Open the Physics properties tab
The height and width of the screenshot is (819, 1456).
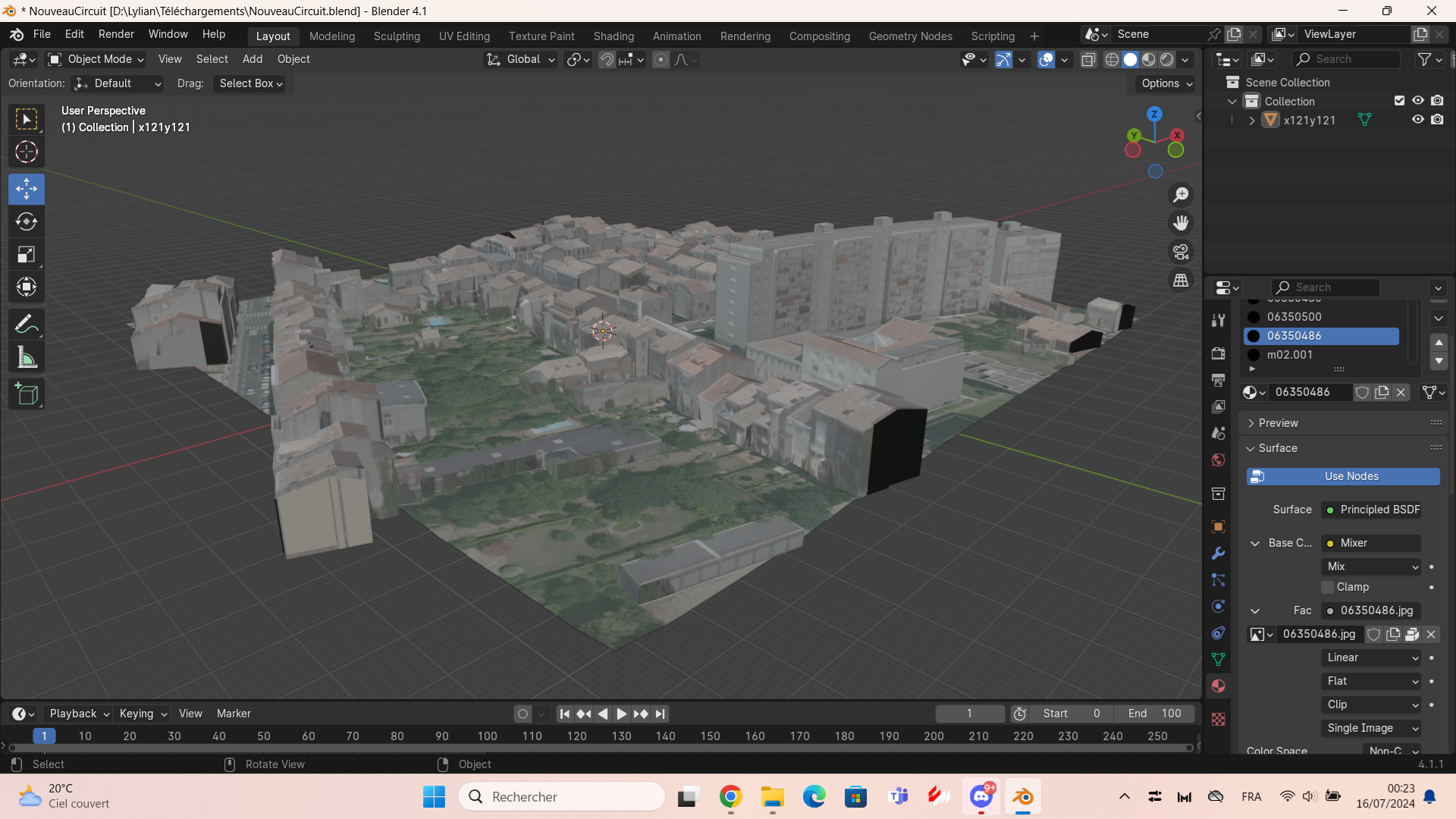(x=1219, y=607)
